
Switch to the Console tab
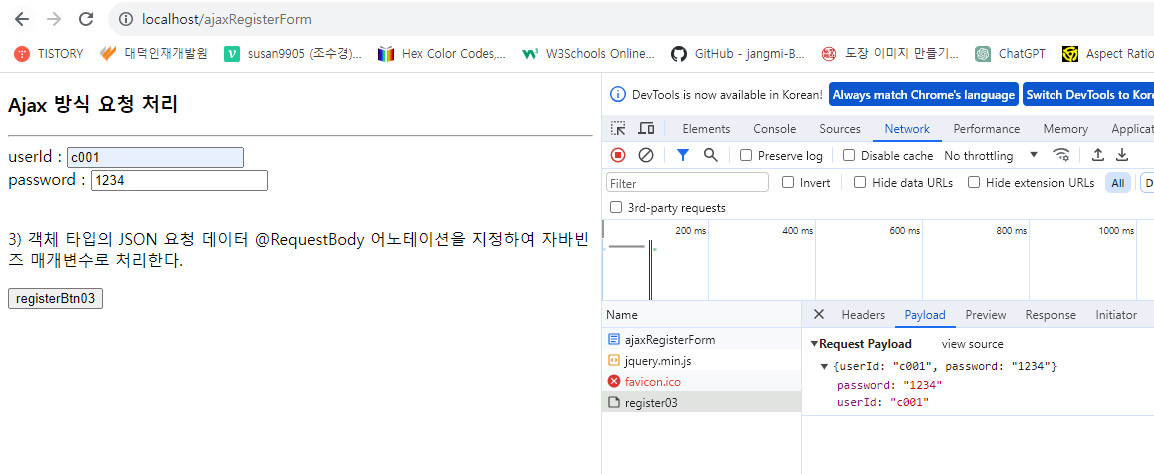774,129
